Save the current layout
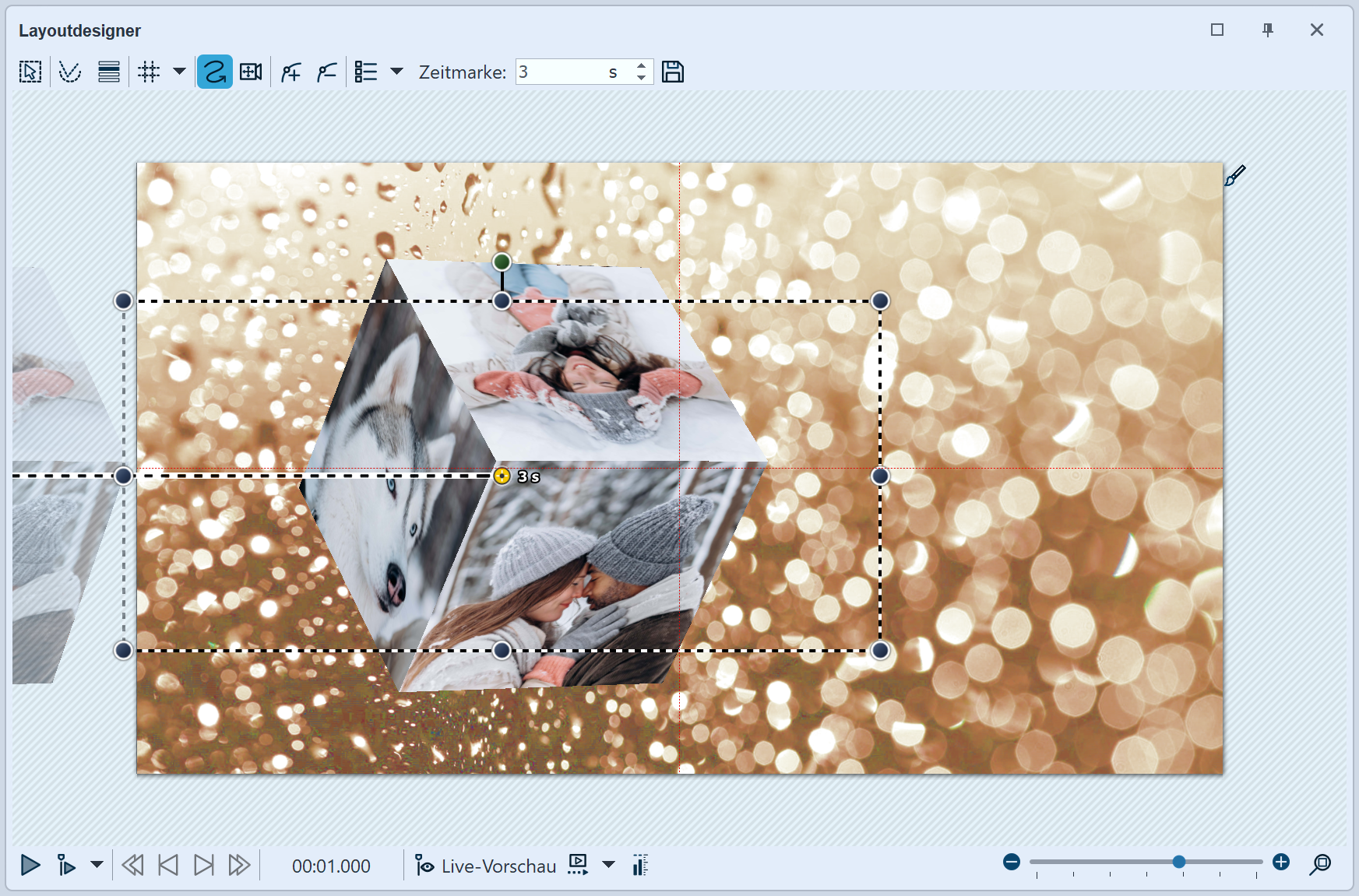 [673, 71]
